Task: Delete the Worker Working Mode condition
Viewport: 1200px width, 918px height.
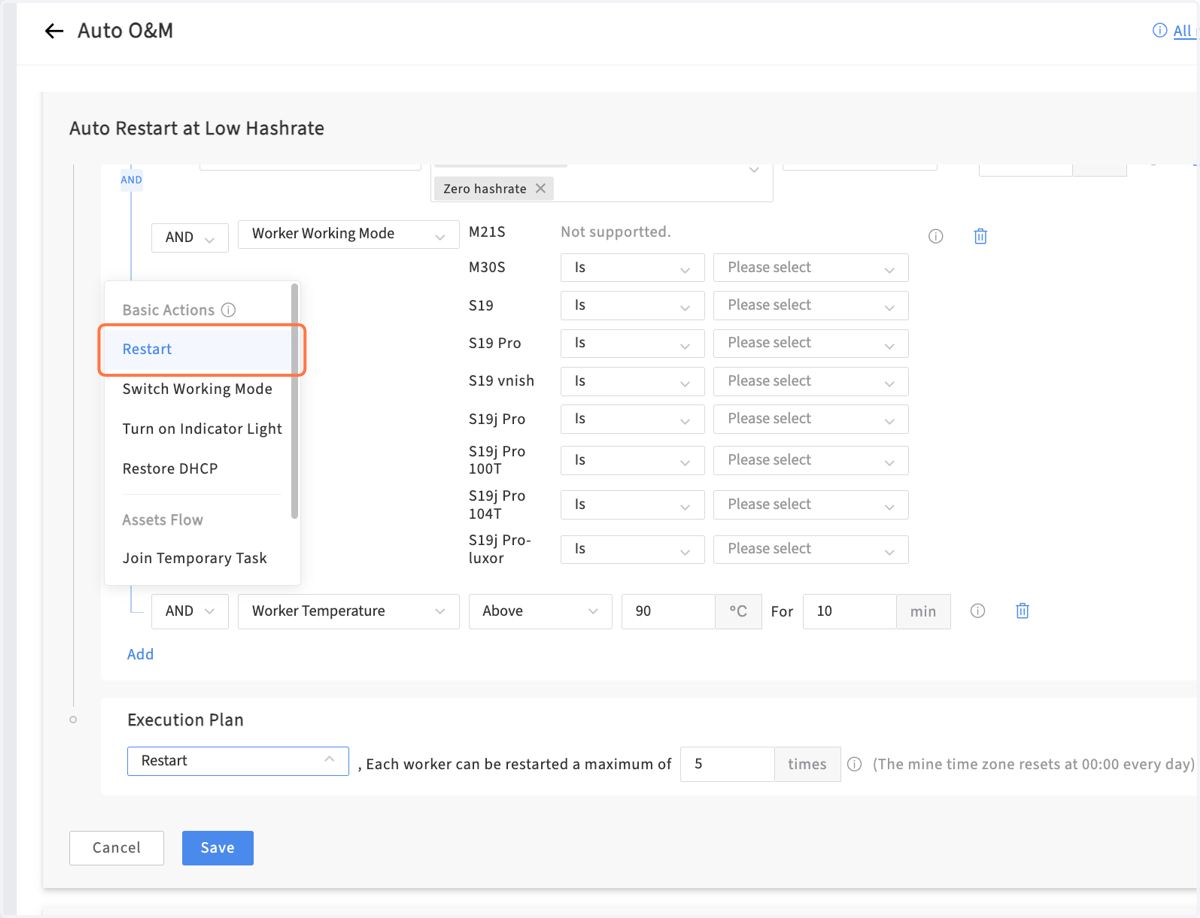Action: tap(980, 237)
